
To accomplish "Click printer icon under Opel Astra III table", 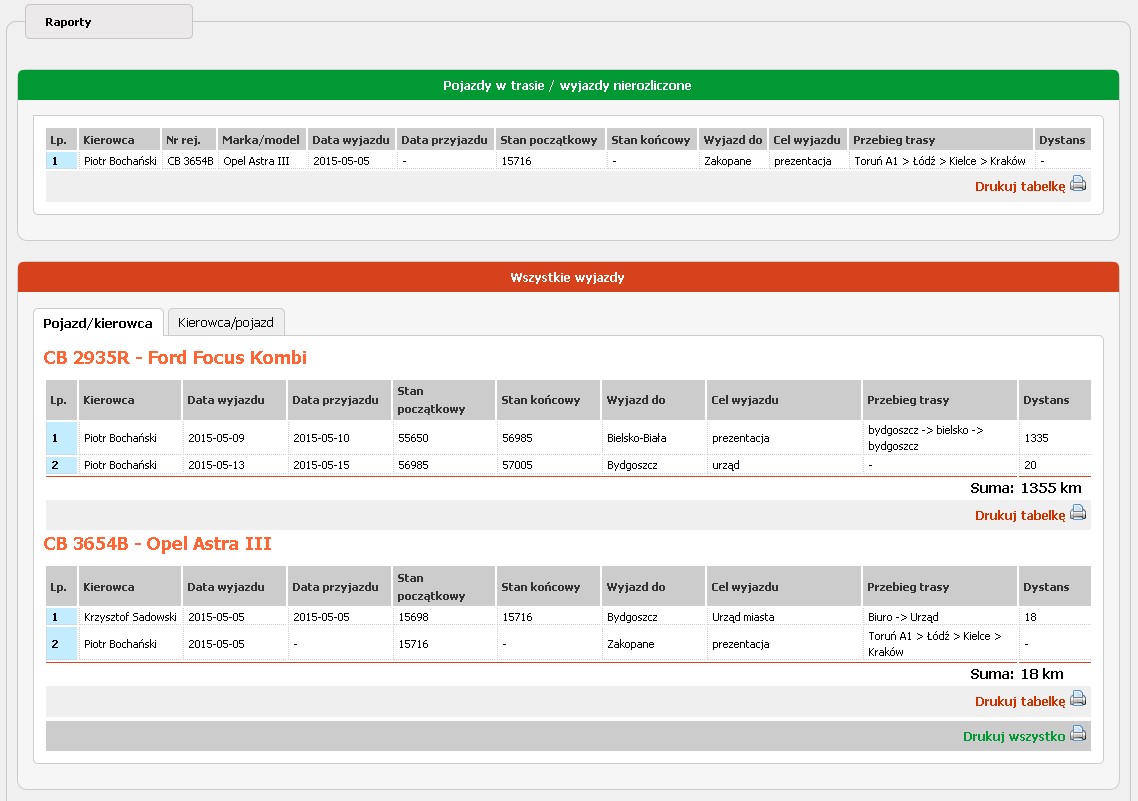I will point(1078,699).
